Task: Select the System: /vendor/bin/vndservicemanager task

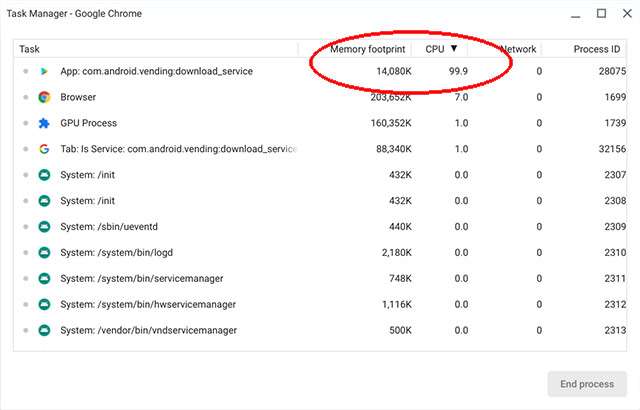Action: [x=320, y=330]
